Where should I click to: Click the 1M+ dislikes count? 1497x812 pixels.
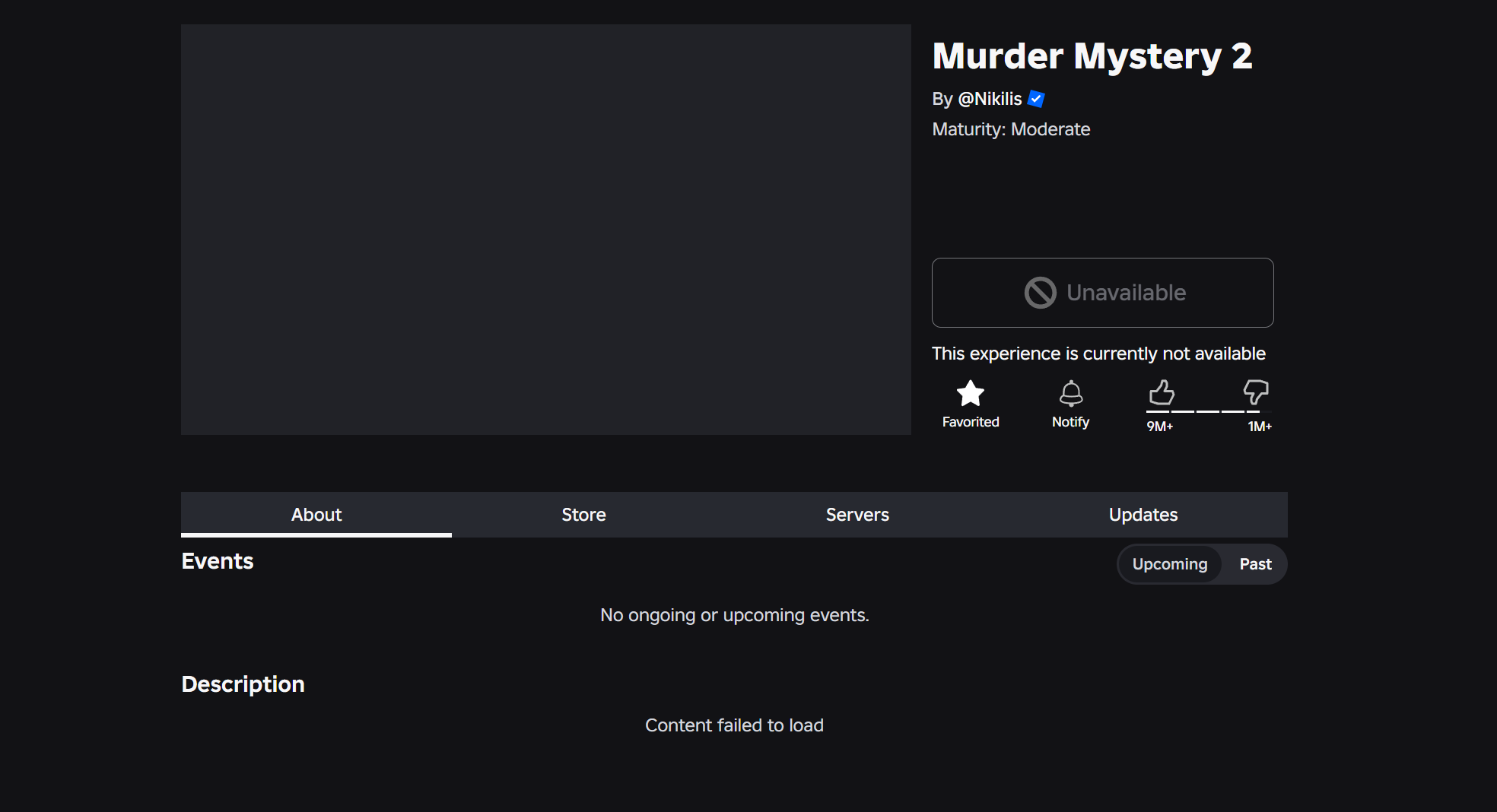pyautogui.click(x=1260, y=427)
